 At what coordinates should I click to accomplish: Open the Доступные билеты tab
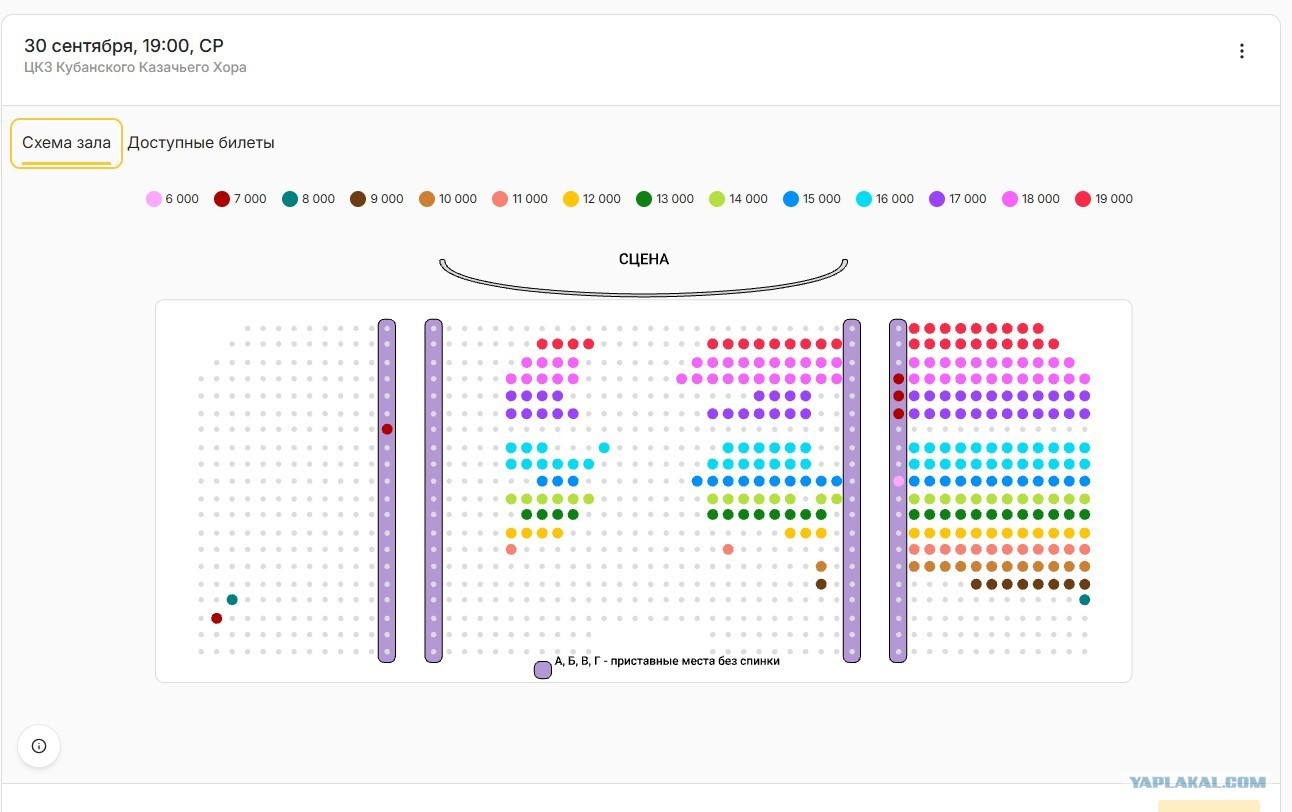tap(201, 143)
